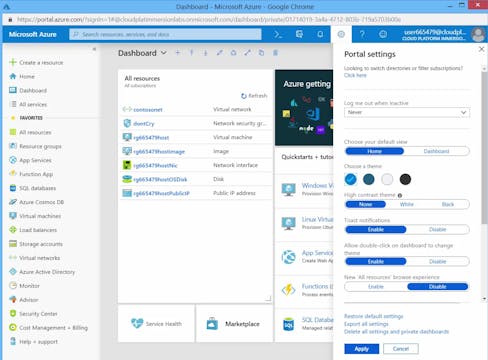
Task: Click the Upload dashboard arrow icon
Action: pyautogui.click(x=192, y=53)
